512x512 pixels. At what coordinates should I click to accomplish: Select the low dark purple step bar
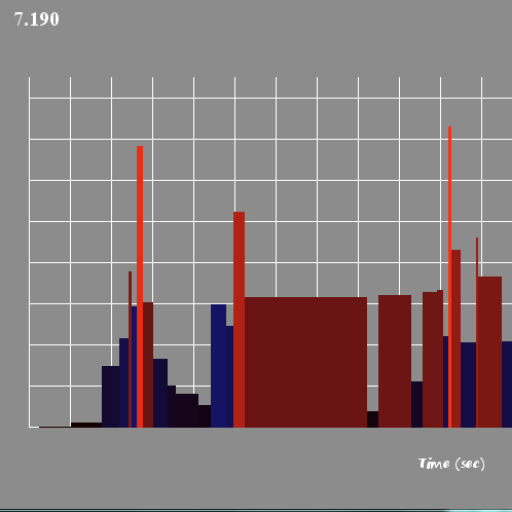pyautogui.click(x=187, y=411)
